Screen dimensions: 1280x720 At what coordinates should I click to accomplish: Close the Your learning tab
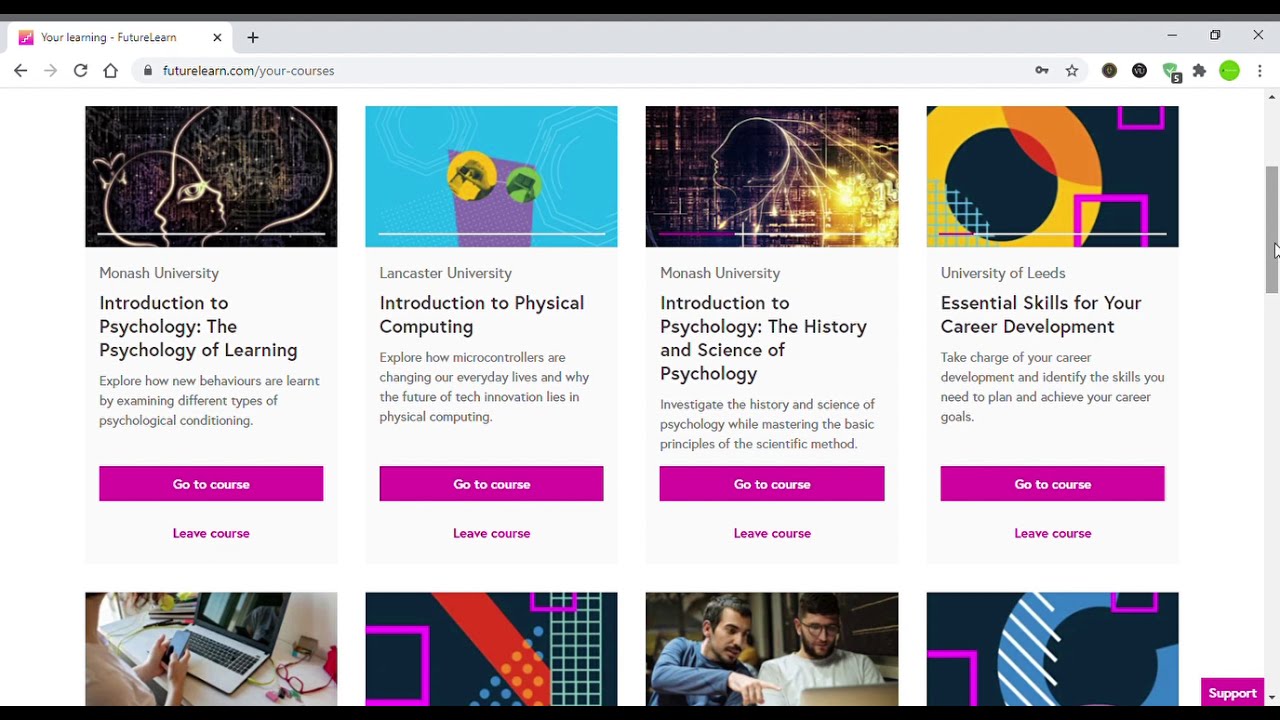217,38
